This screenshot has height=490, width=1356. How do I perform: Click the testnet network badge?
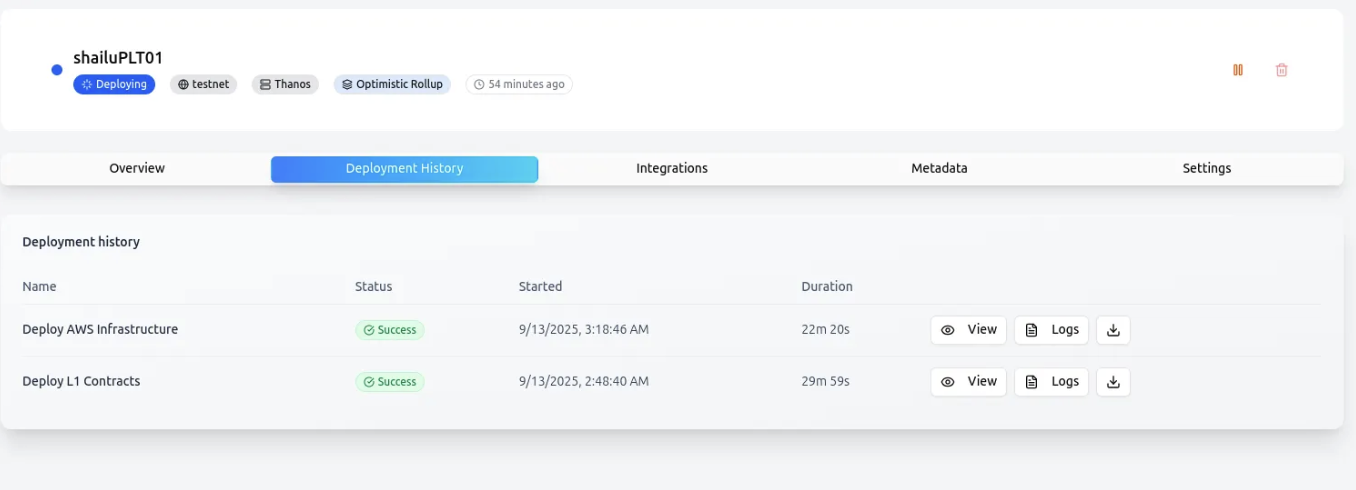pyautogui.click(x=203, y=85)
